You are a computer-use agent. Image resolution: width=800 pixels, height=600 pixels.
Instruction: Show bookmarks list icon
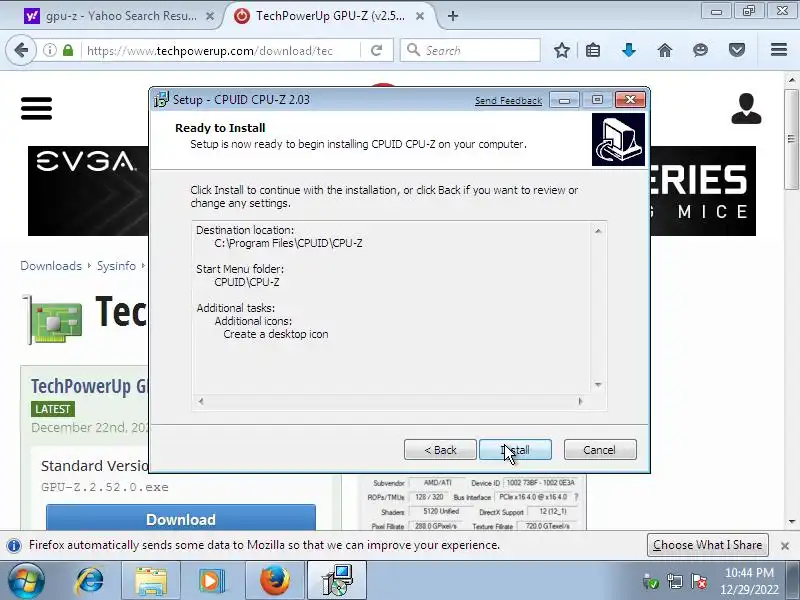click(593, 50)
